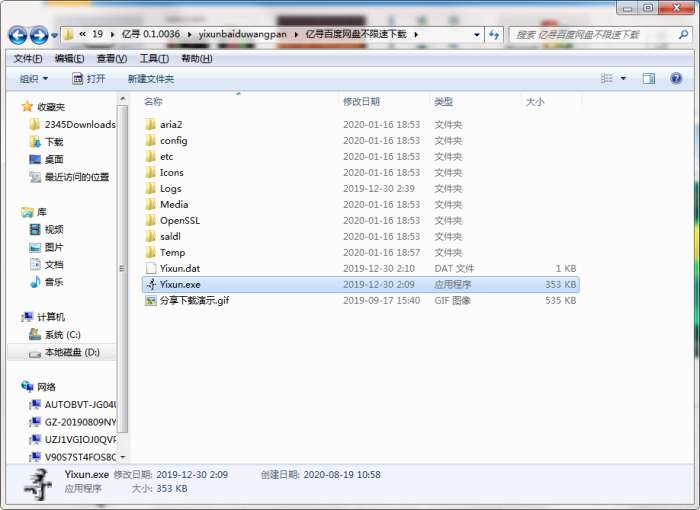This screenshot has width=700, height=510.
Task: Select 收藏夹 favorites star in sidebar
Action: click(27, 107)
